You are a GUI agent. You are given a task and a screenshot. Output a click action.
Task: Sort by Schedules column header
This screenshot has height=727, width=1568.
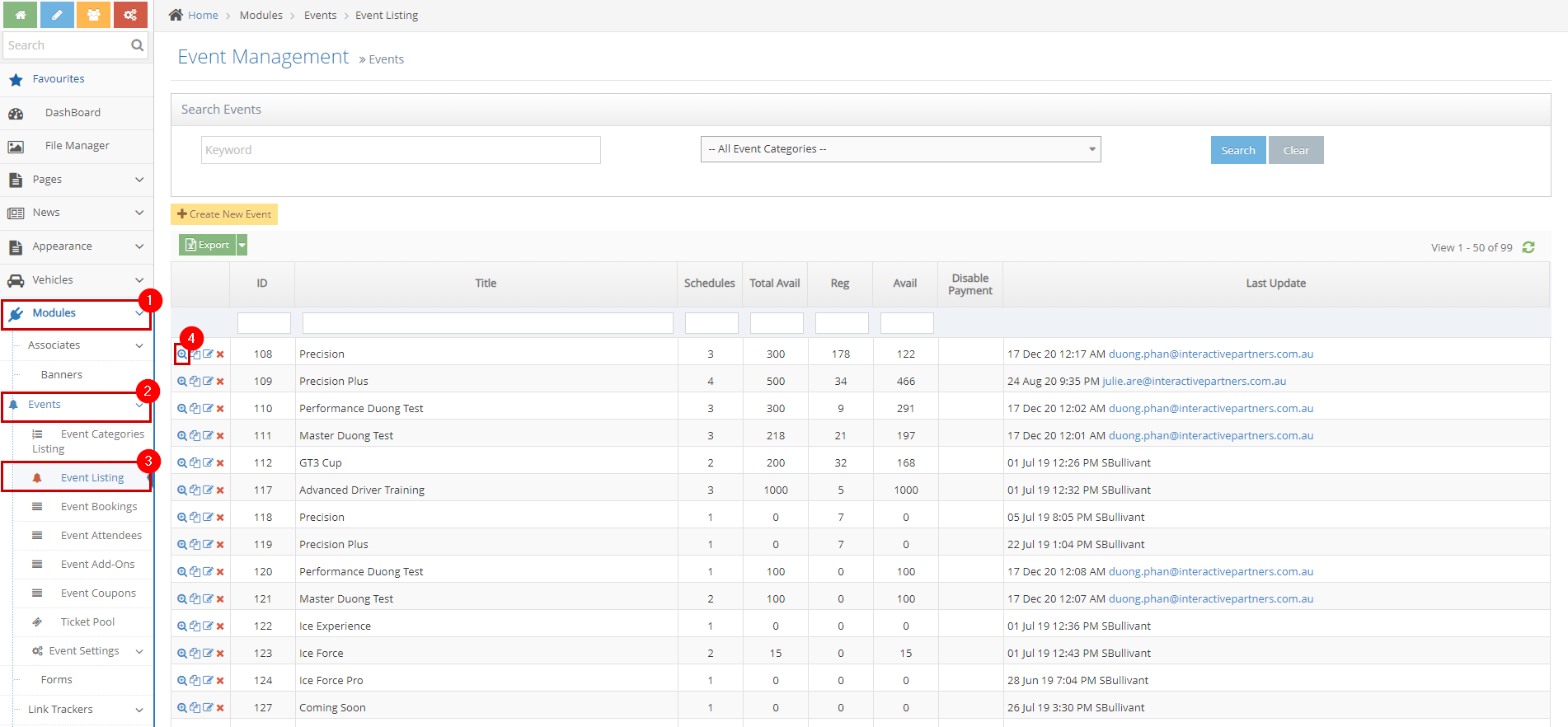coord(710,284)
